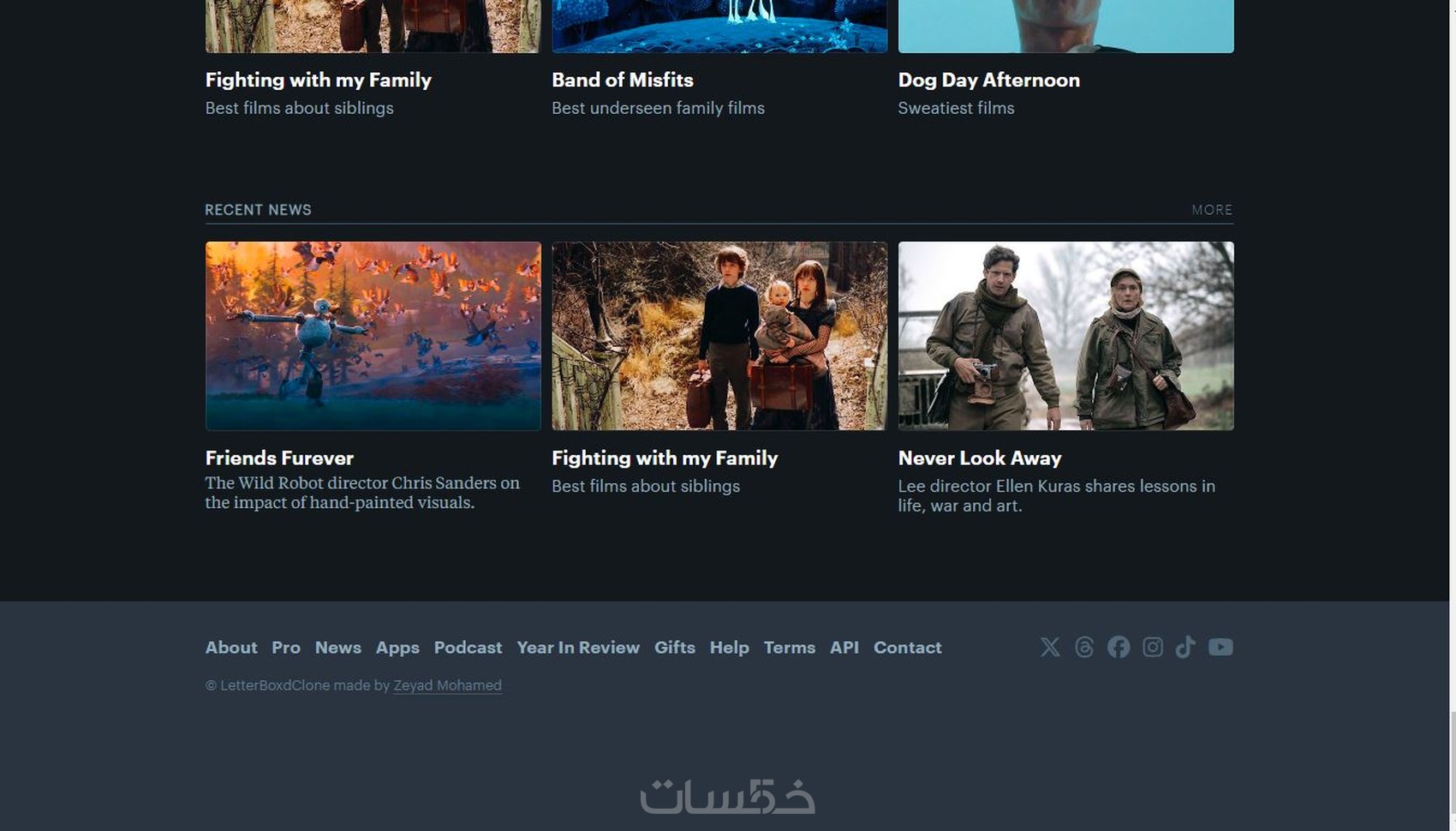
Task: Select the Podcast footer link
Action: coord(468,648)
